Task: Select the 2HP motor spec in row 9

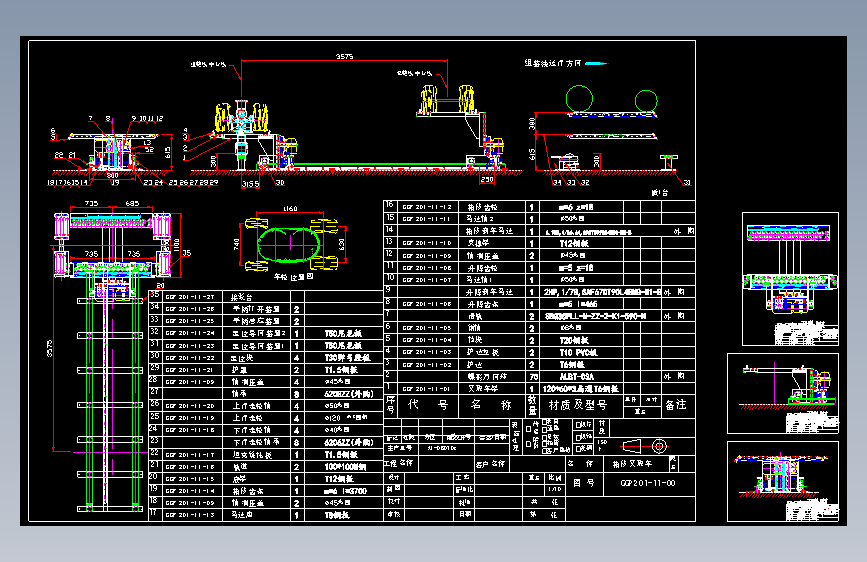Action: pos(602,292)
